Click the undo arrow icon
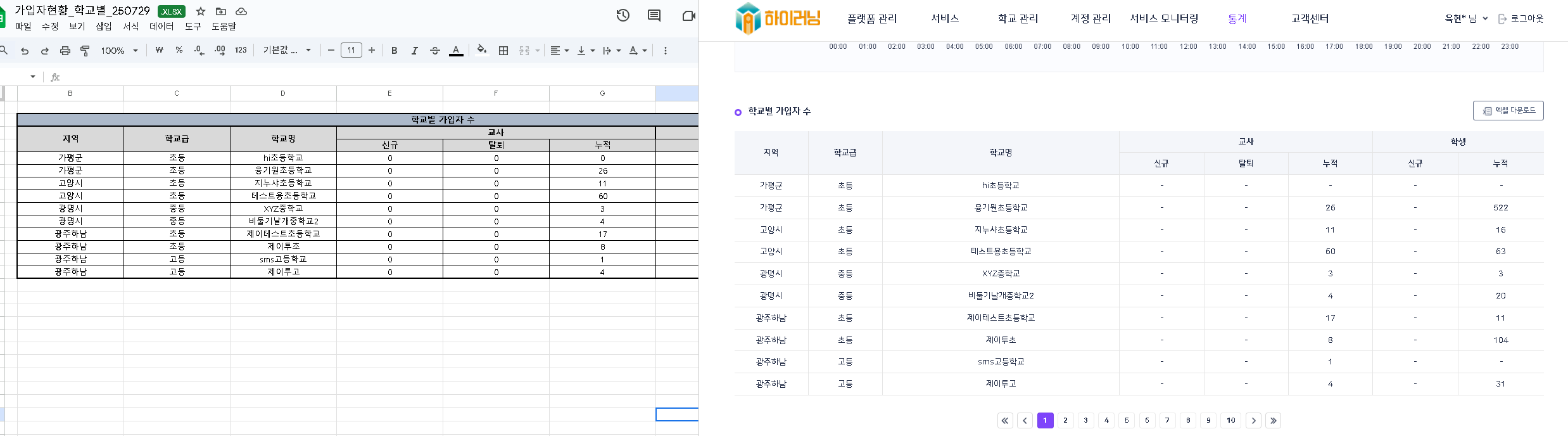 point(25,51)
